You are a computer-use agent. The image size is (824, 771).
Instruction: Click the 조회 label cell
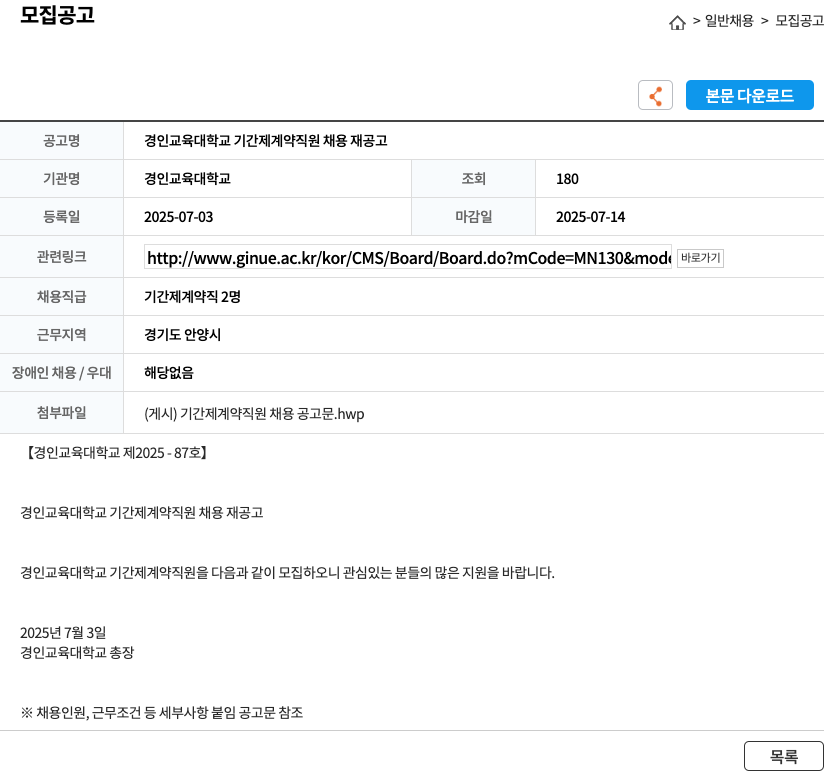pos(473,179)
